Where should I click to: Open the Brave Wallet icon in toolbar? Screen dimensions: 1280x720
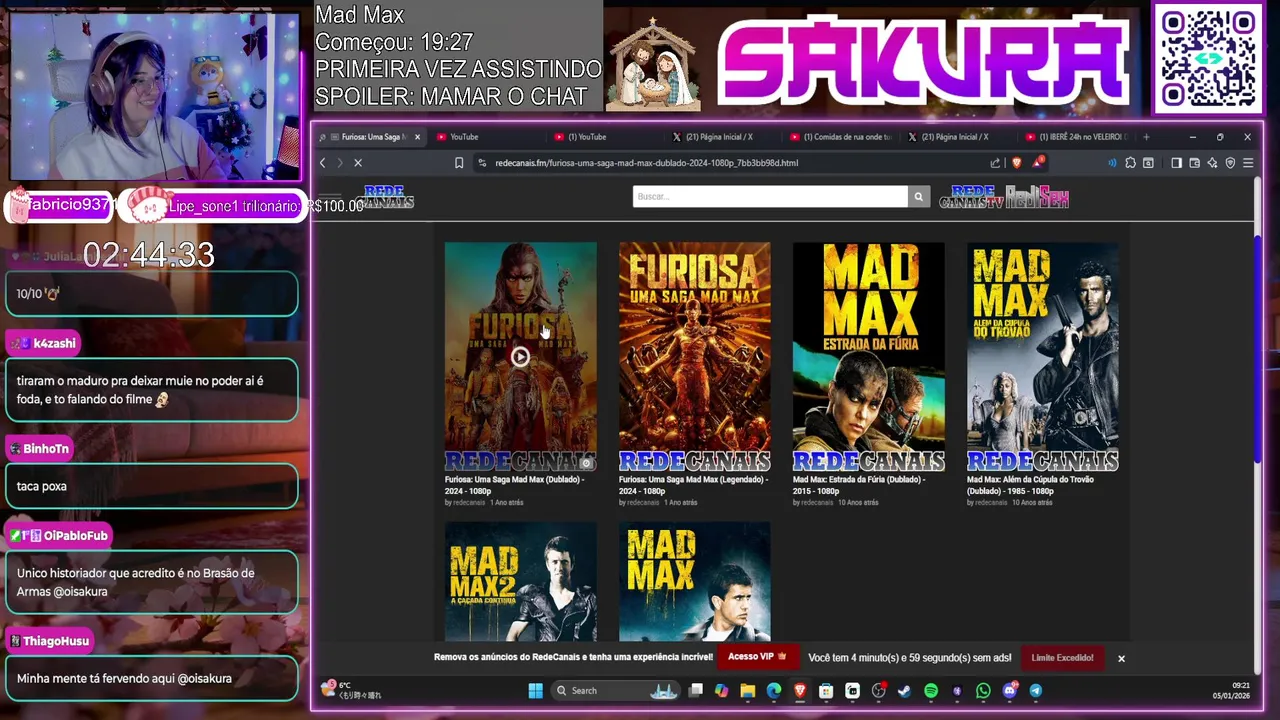[1194, 163]
